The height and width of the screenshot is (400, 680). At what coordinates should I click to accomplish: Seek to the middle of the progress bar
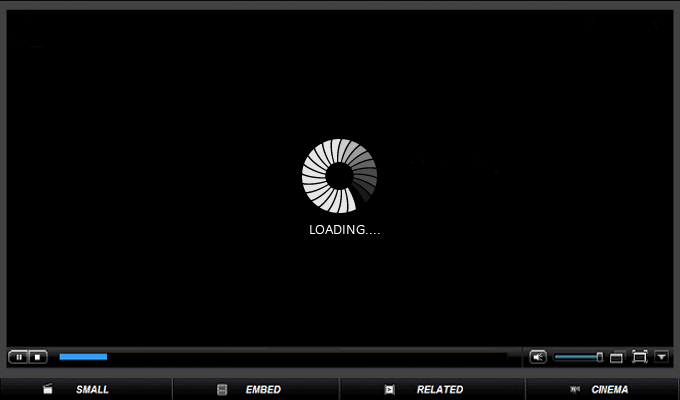click(x=283, y=356)
